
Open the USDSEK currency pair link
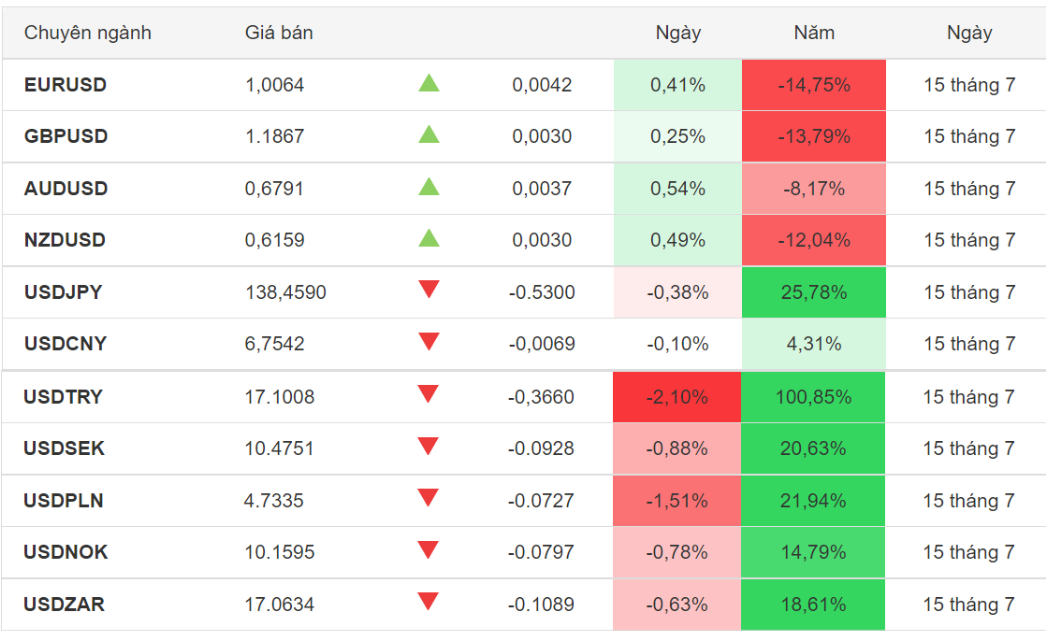pyautogui.click(x=64, y=448)
